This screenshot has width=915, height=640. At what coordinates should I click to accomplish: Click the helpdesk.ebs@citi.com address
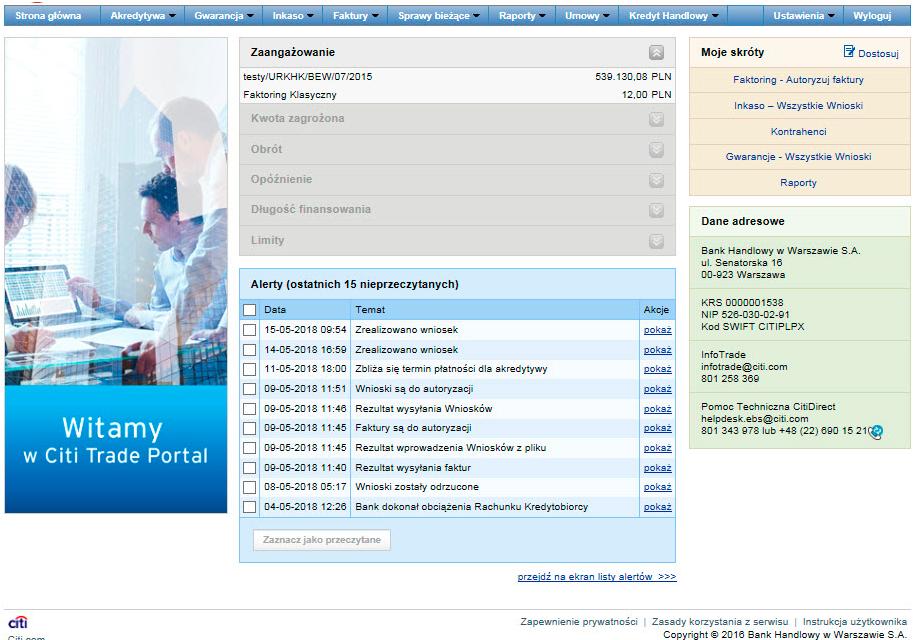click(755, 419)
